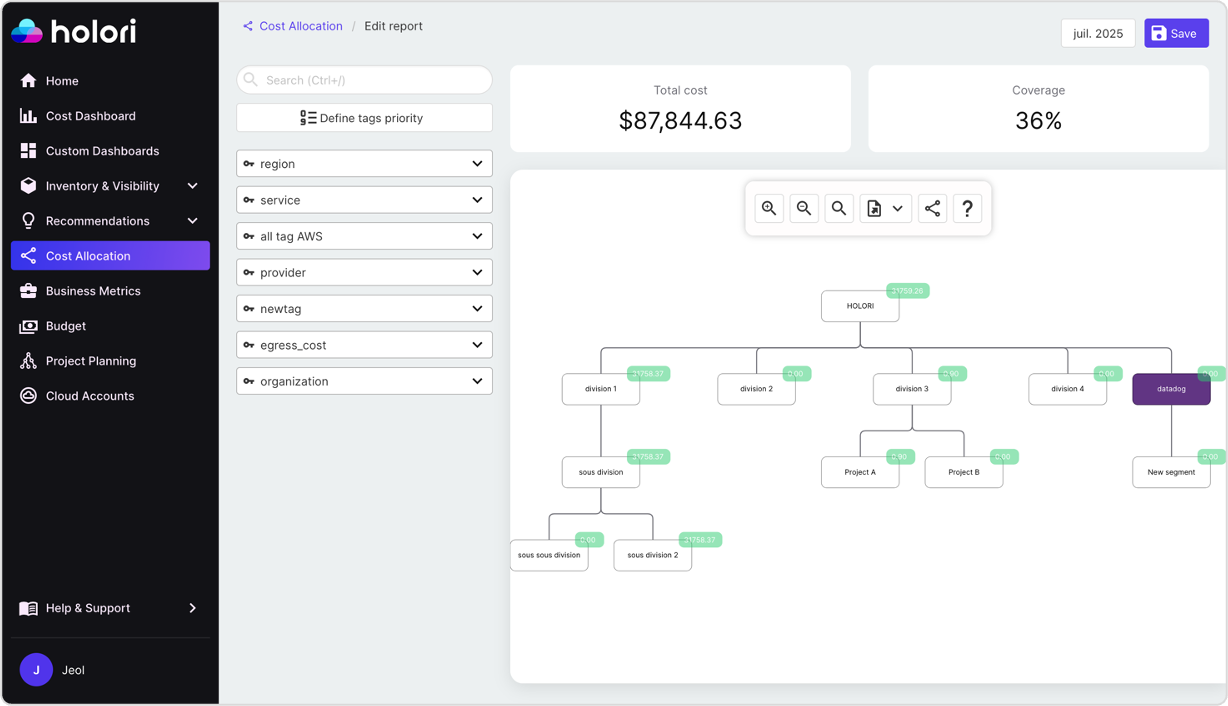1228x706 pixels.
Task: Click the search input field
Action: coord(364,79)
